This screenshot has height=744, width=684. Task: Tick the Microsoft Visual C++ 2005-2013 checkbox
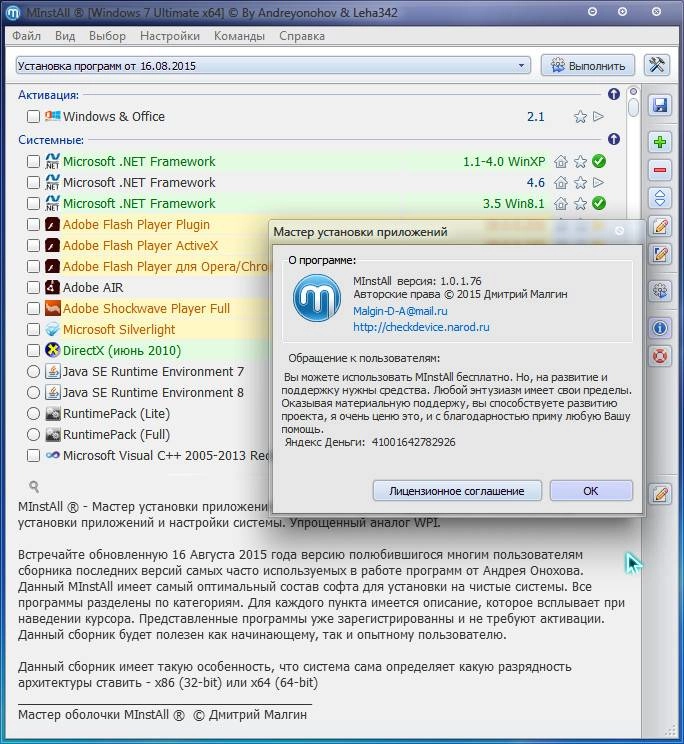coord(33,456)
